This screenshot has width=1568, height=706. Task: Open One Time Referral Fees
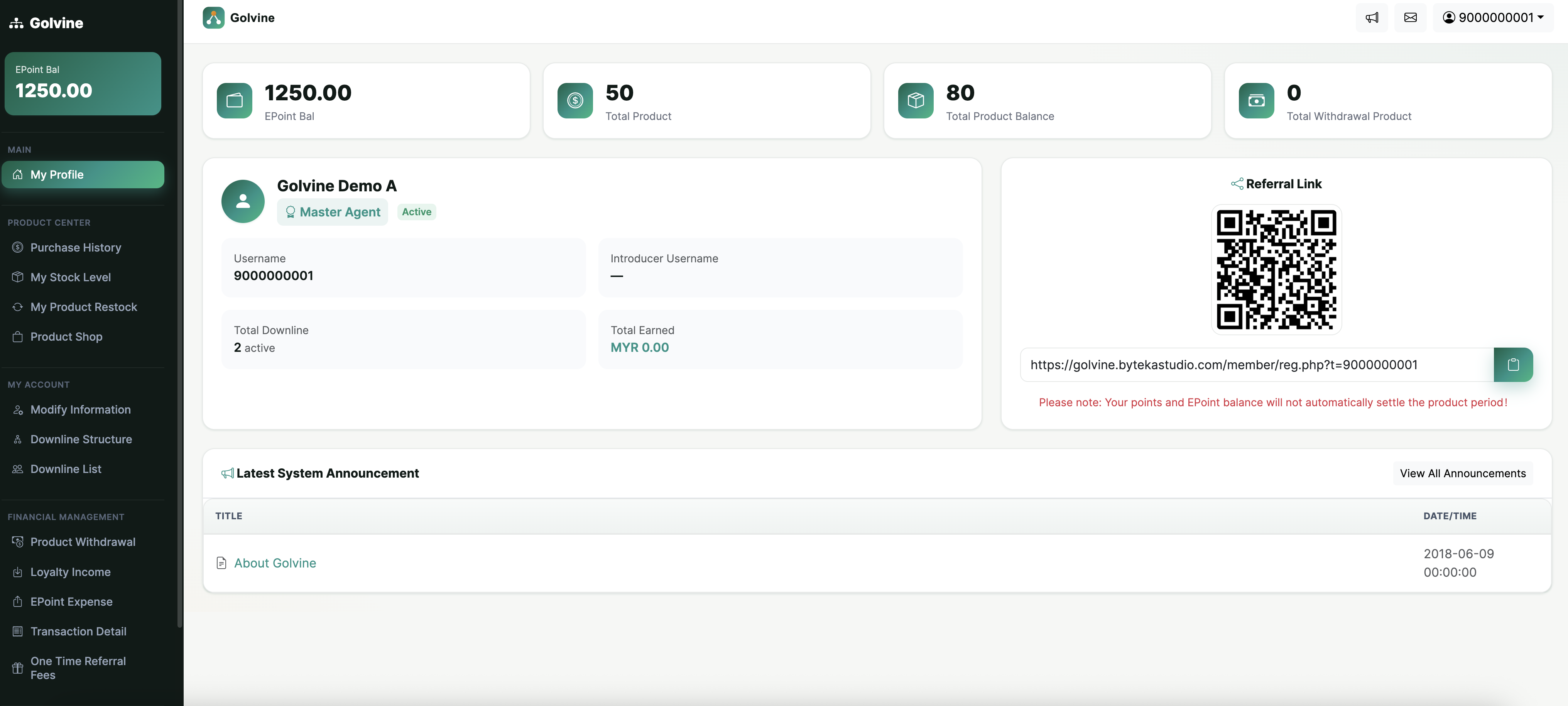(83, 668)
